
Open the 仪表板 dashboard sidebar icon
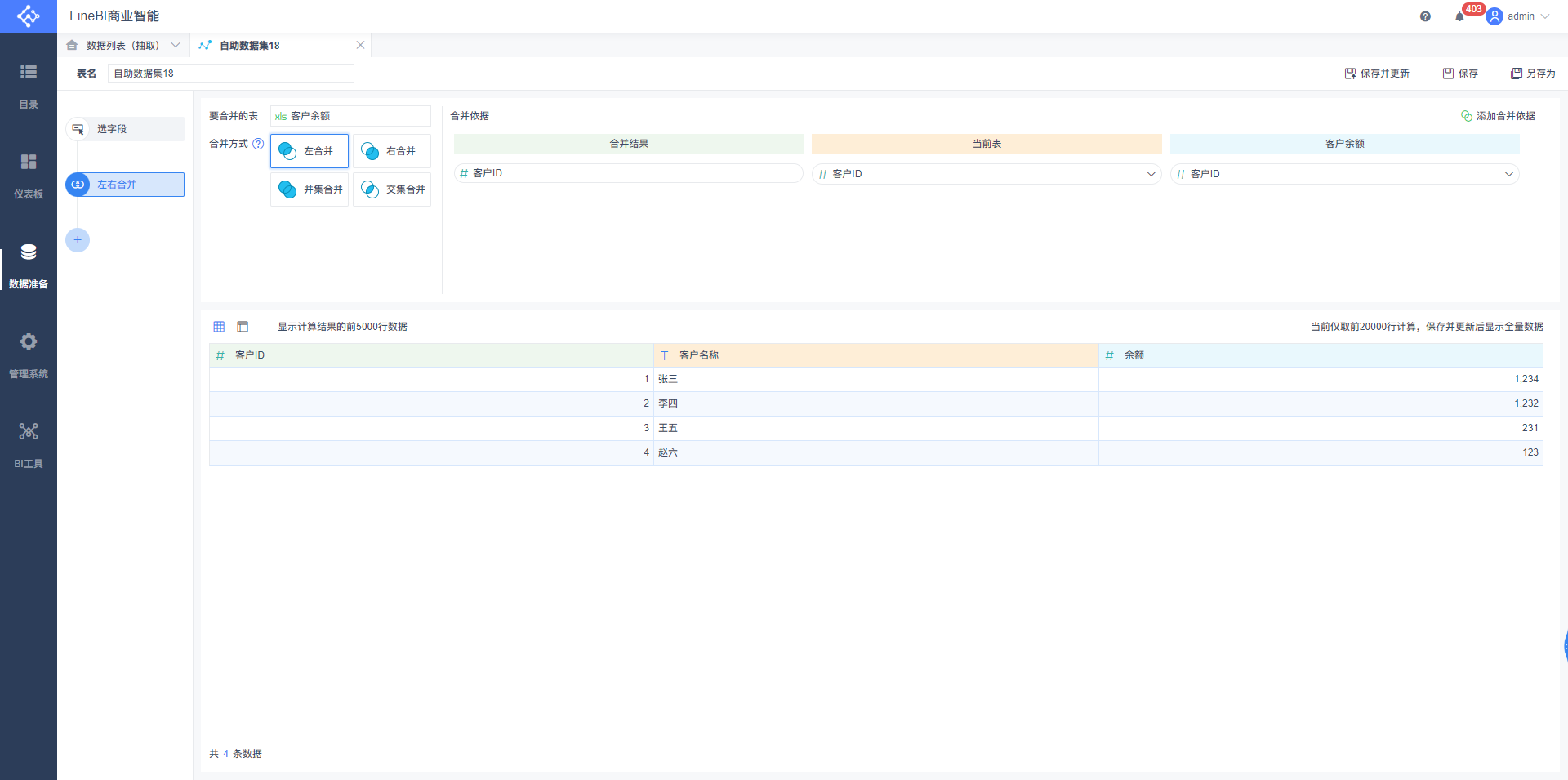click(x=29, y=162)
